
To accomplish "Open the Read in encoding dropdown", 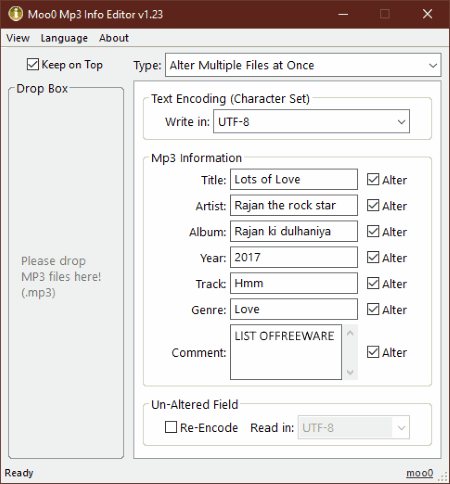I will pyautogui.click(x=354, y=427).
